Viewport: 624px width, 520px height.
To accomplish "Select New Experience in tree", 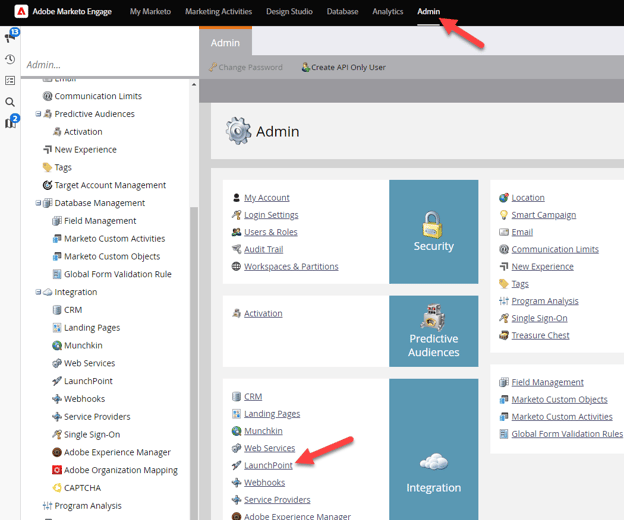I will click(86, 150).
